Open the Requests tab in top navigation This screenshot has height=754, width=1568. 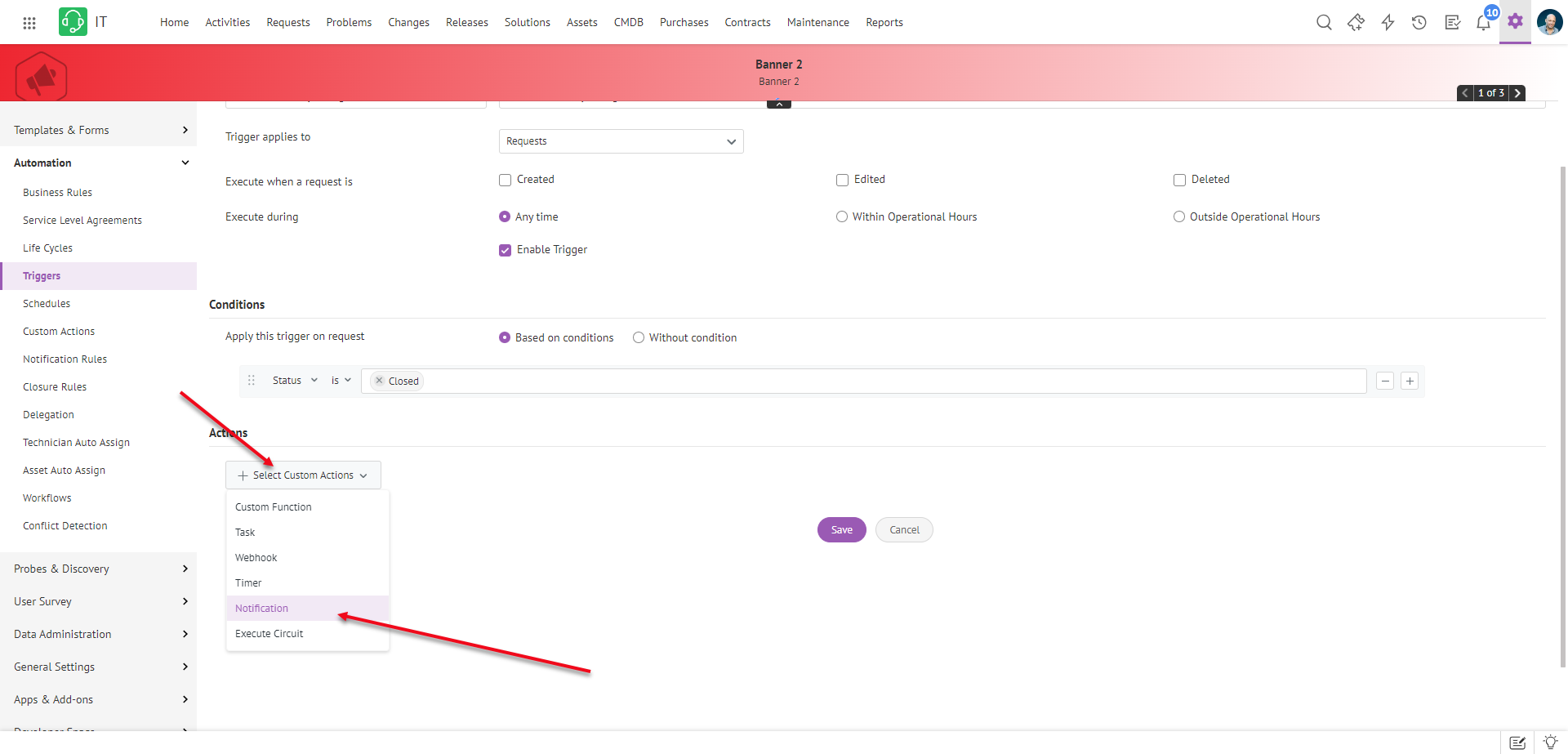[288, 23]
